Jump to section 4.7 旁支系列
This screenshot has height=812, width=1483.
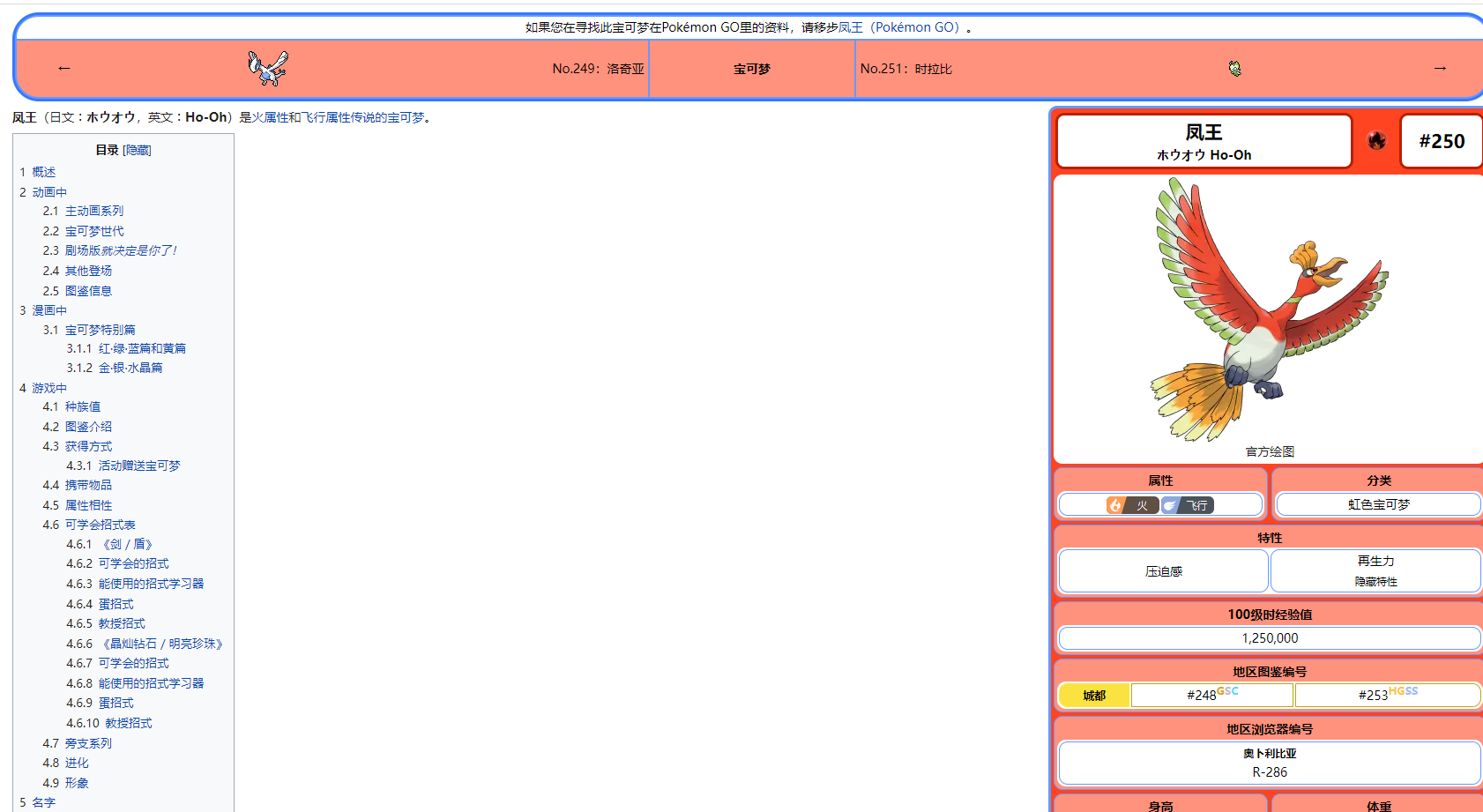click(x=78, y=743)
